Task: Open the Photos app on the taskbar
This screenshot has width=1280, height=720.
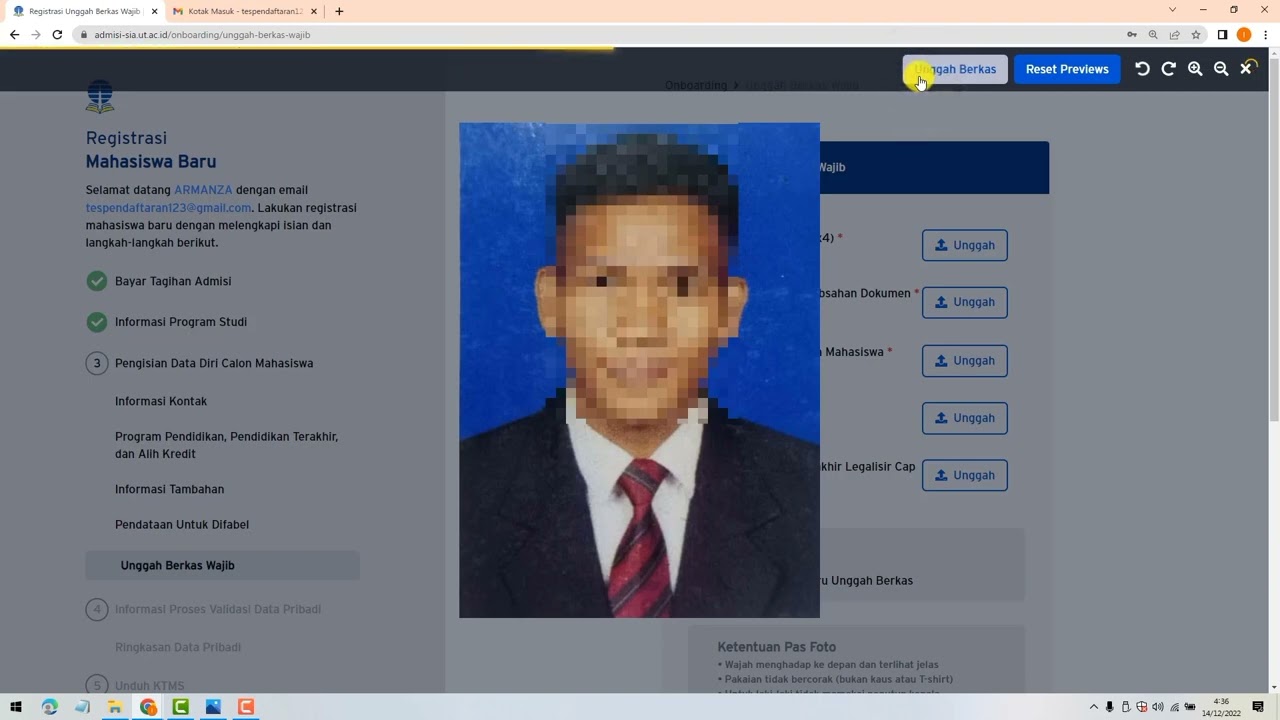Action: click(213, 707)
